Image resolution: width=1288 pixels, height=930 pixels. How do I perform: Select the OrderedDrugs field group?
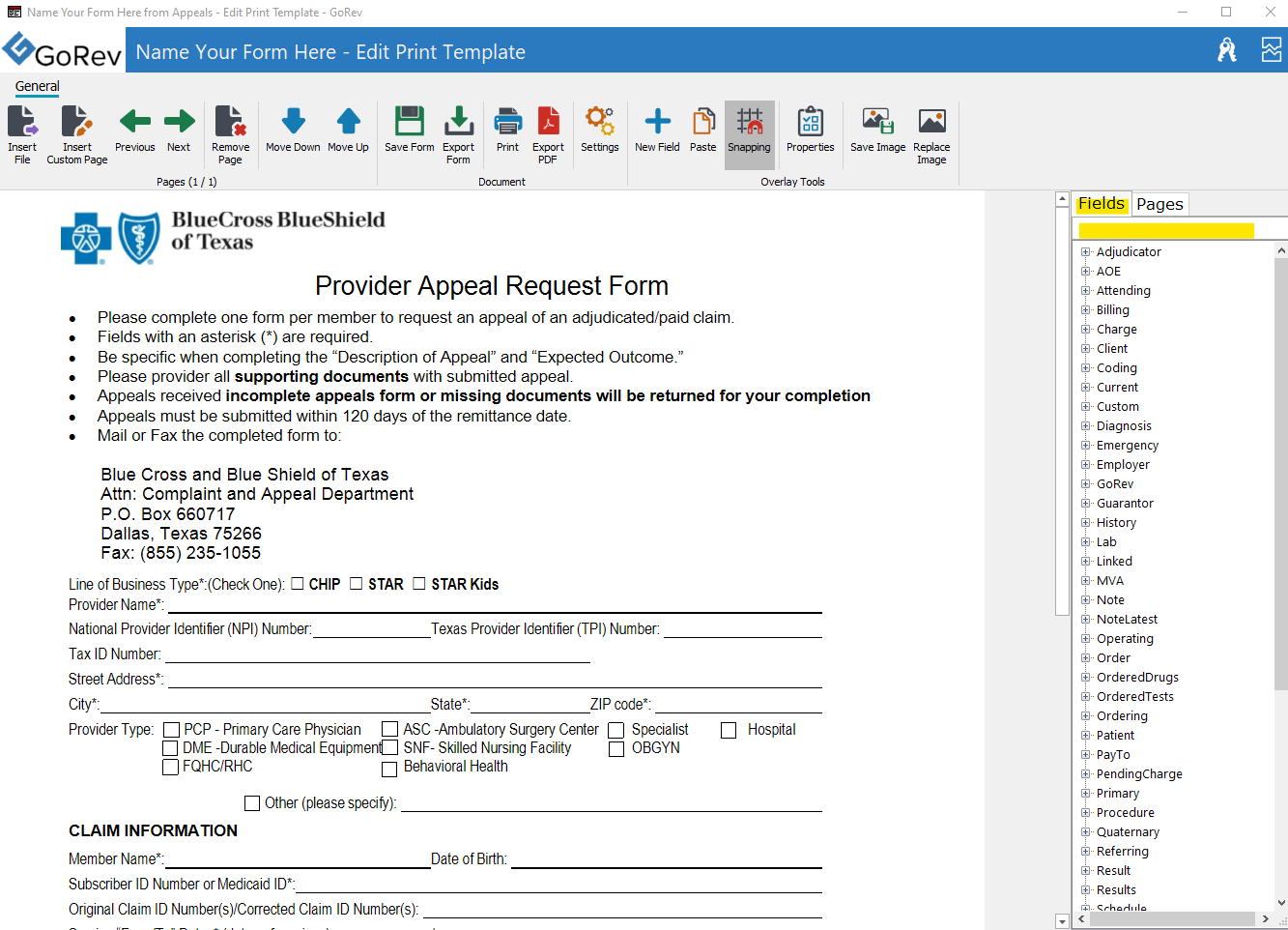(1137, 678)
